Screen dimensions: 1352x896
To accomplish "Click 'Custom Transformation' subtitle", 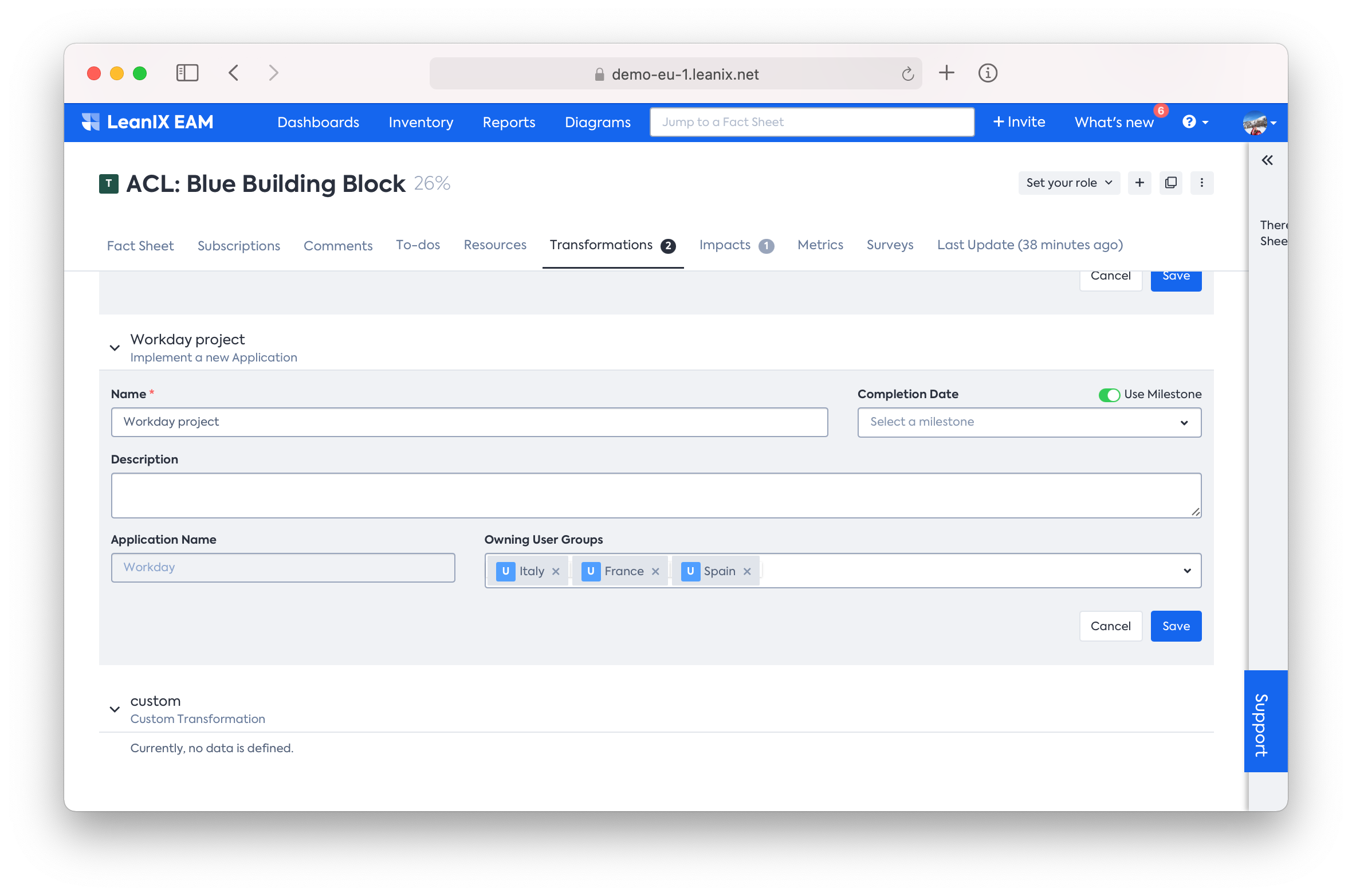I will point(198,719).
